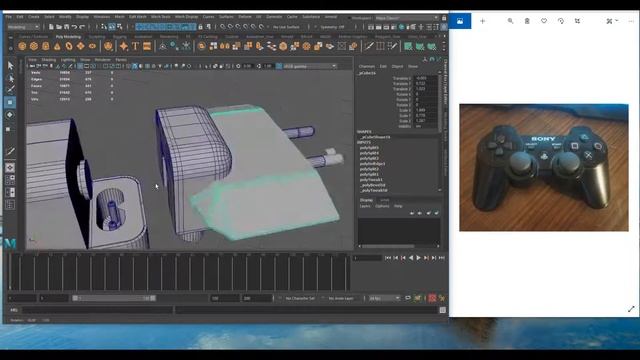Viewport: 640px width, 360px height.
Task: Toggle the selection lock icon in status line
Action: (200, 27)
